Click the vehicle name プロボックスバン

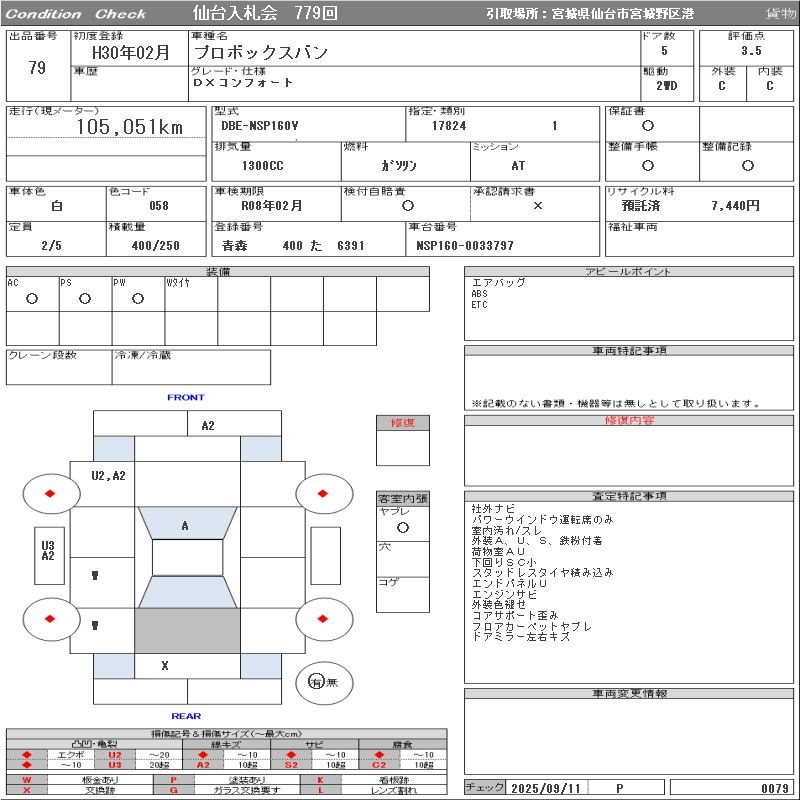coord(261,52)
